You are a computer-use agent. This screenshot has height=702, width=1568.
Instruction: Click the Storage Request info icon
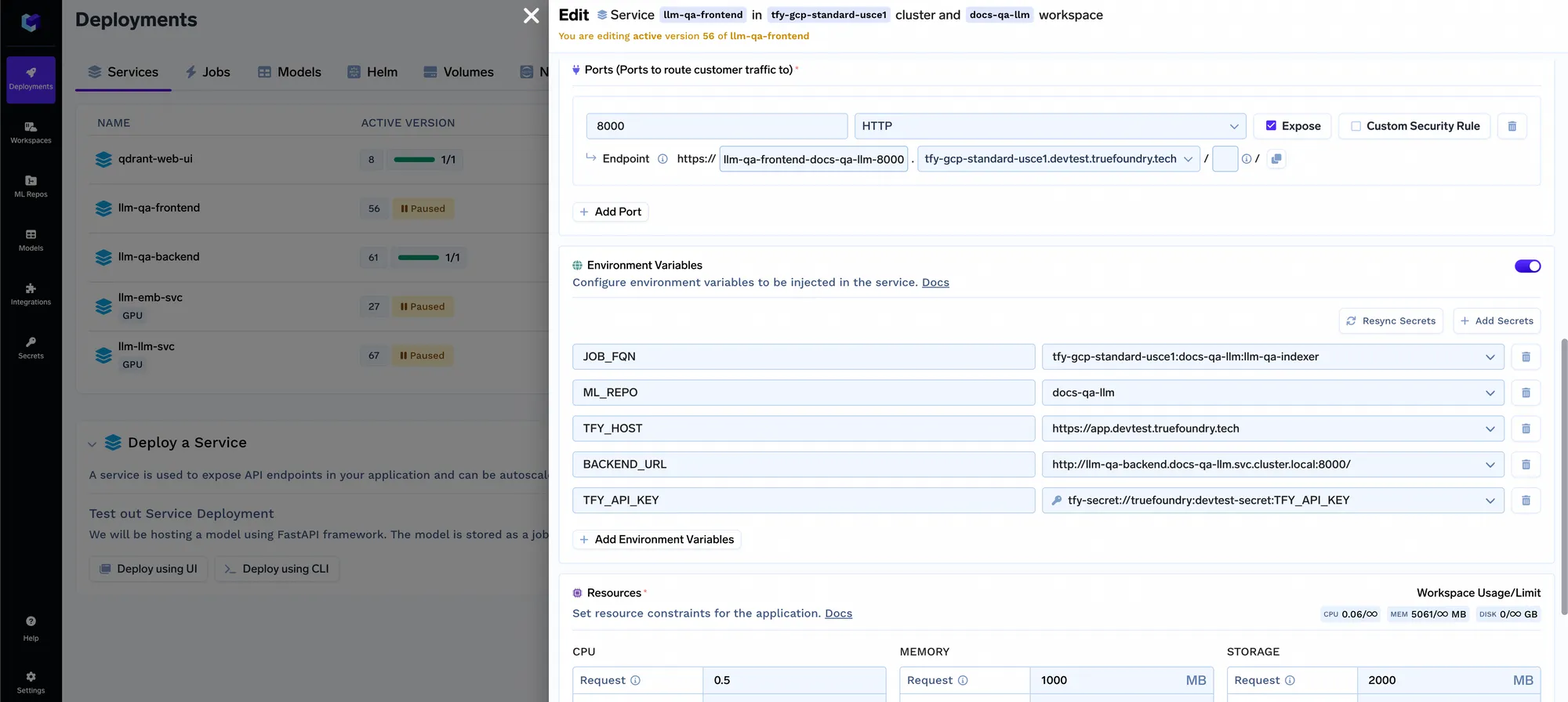coord(1290,681)
